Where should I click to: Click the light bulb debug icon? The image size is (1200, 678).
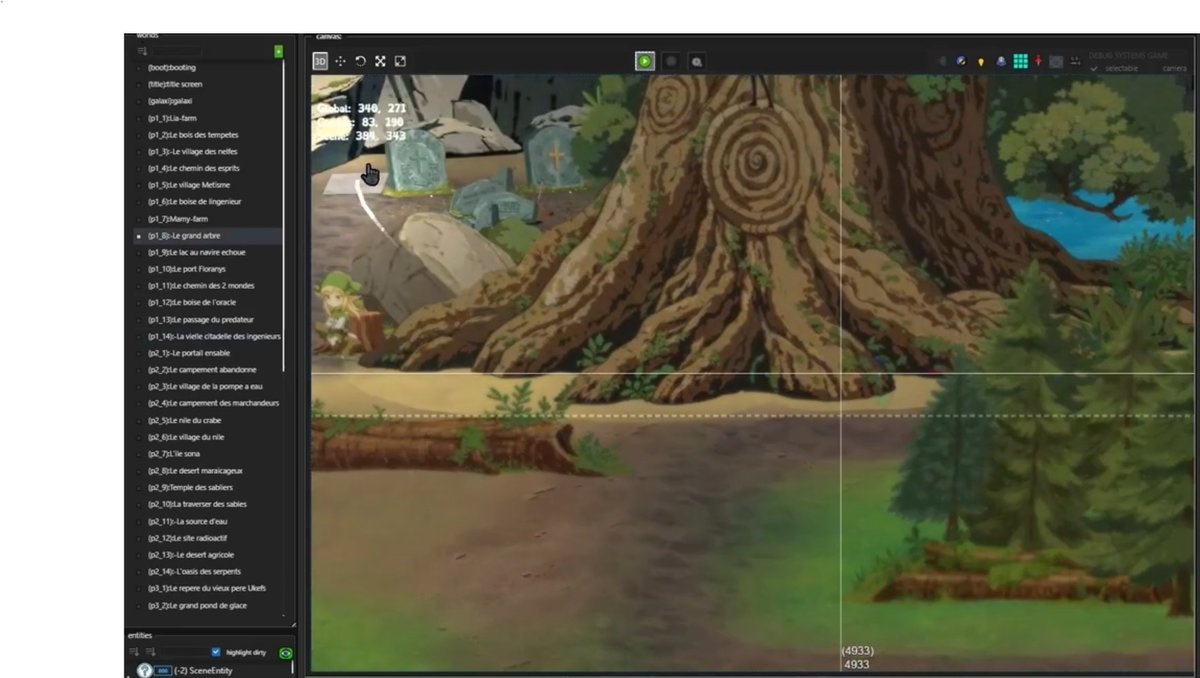point(981,61)
